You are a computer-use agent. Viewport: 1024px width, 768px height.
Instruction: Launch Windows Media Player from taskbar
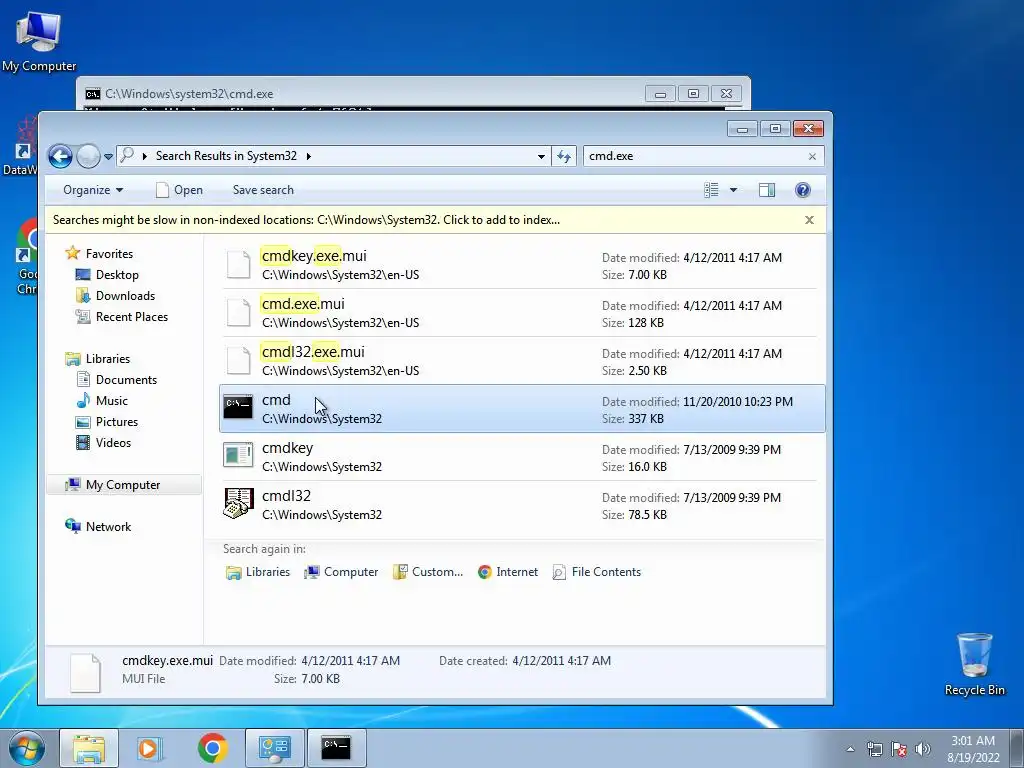150,748
